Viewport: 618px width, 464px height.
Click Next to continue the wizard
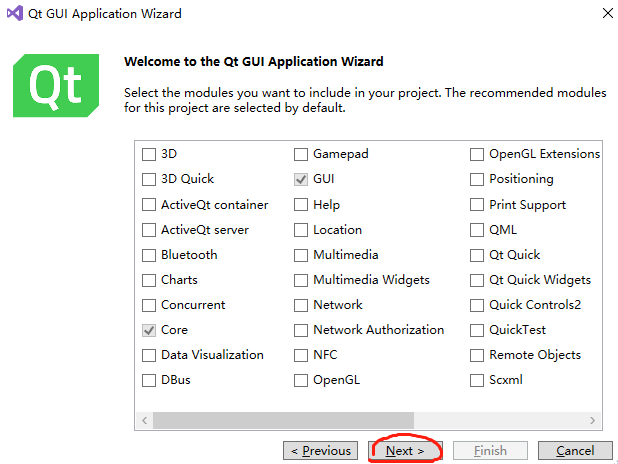click(x=405, y=451)
